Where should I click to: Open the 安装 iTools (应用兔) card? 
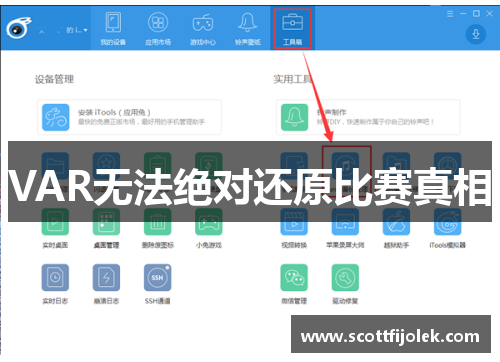click(x=129, y=117)
